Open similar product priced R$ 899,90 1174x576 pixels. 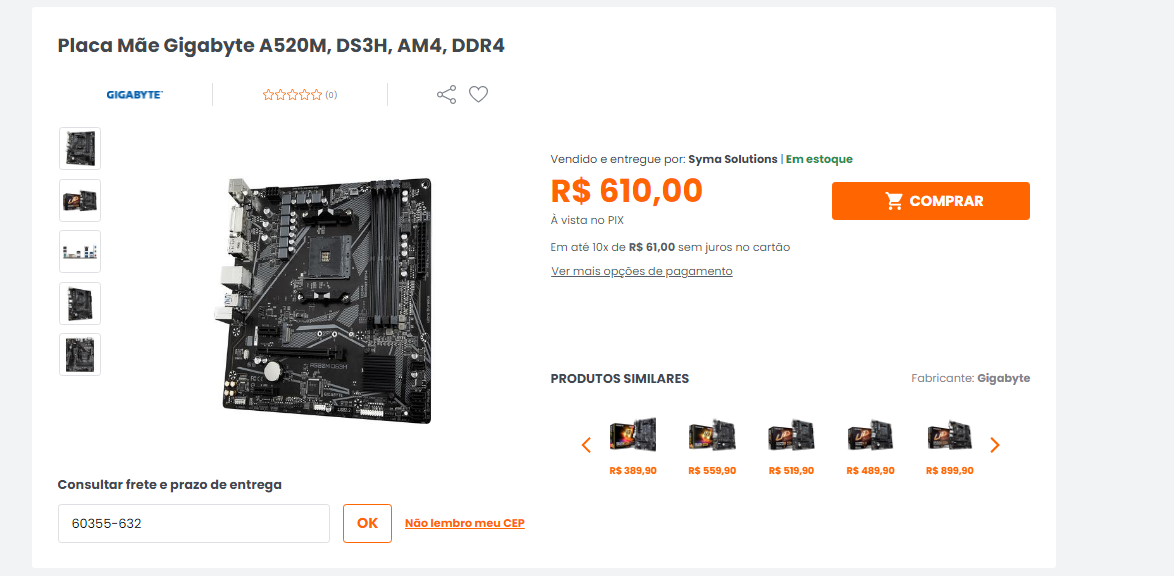click(x=949, y=448)
